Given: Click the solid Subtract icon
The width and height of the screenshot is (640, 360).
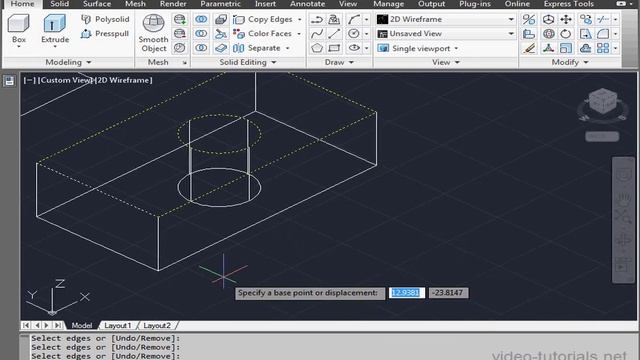Looking at the screenshot, I should 201,33.
